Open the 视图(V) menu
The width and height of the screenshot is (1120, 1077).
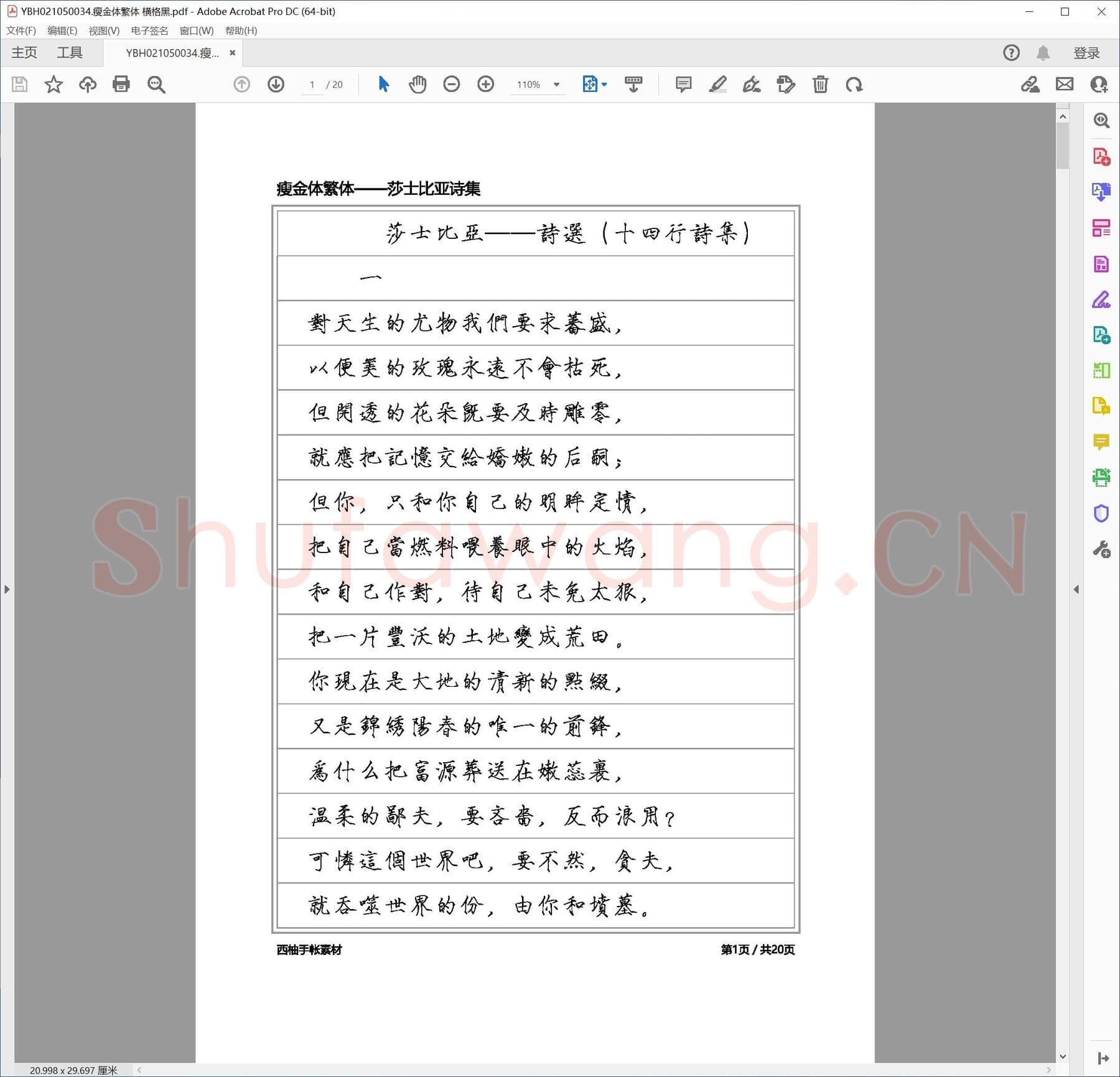(104, 30)
